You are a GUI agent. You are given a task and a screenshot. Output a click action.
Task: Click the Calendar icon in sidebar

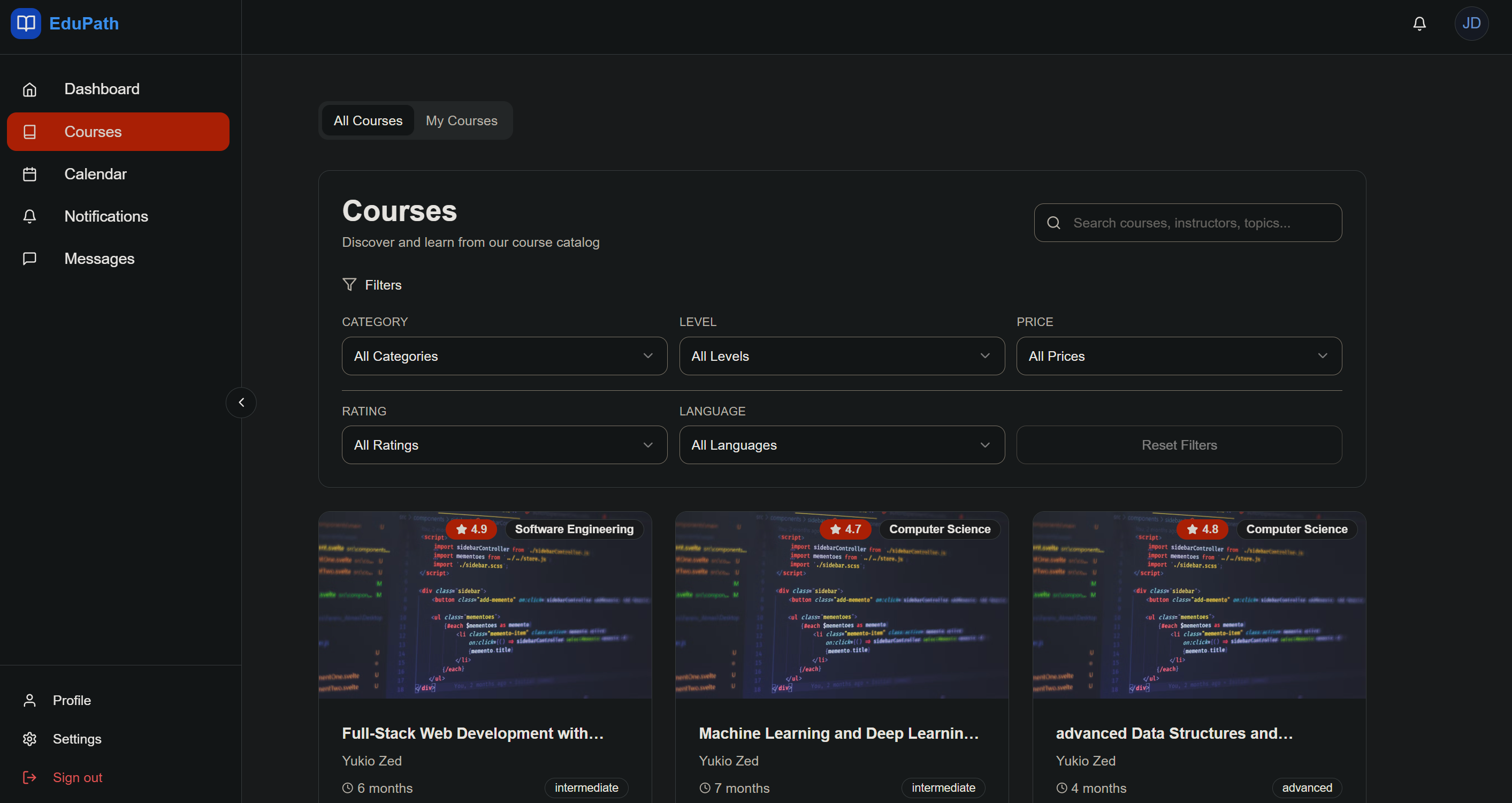pyautogui.click(x=29, y=175)
